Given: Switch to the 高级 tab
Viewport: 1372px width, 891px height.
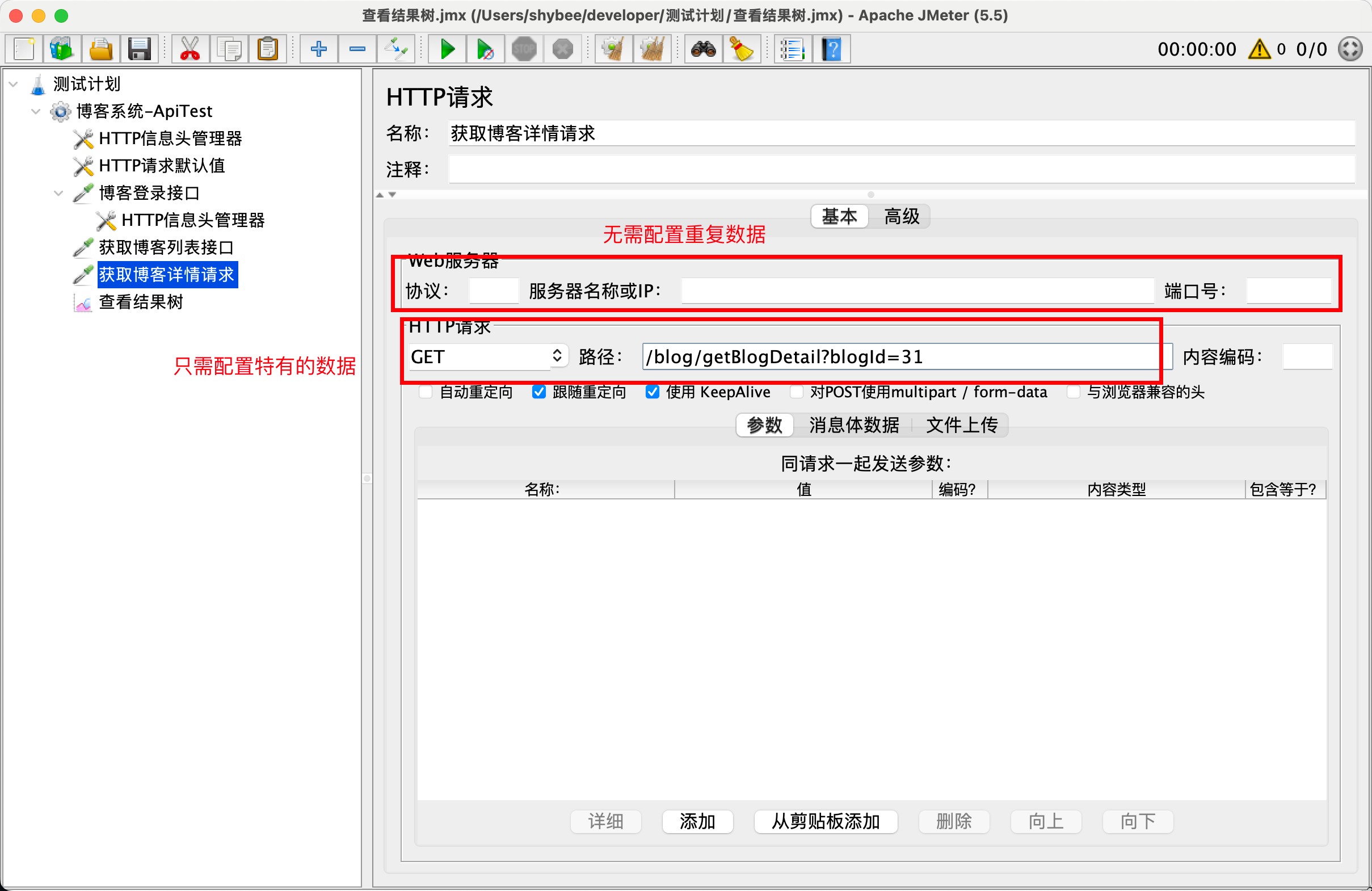Looking at the screenshot, I should tap(902, 216).
